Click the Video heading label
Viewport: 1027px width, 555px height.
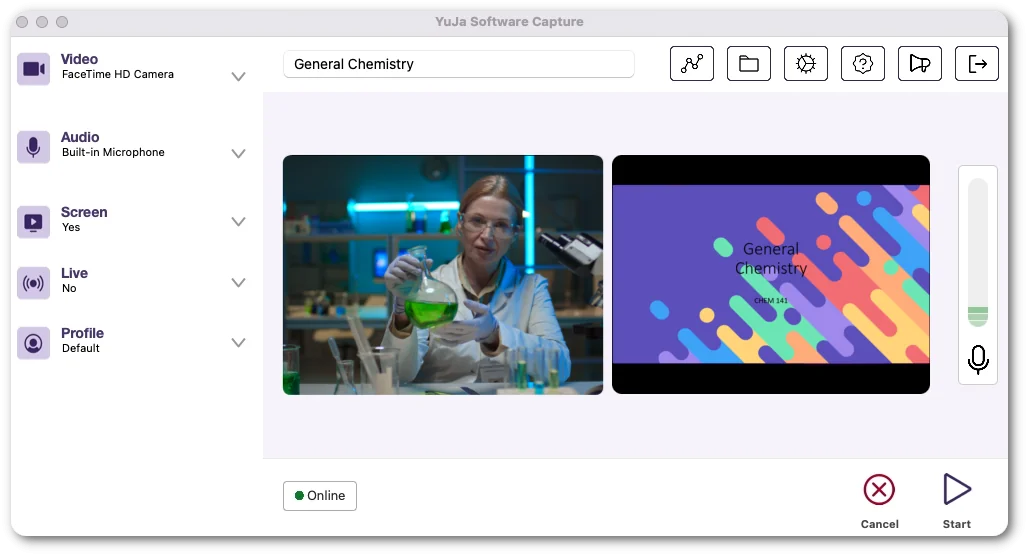[79, 60]
